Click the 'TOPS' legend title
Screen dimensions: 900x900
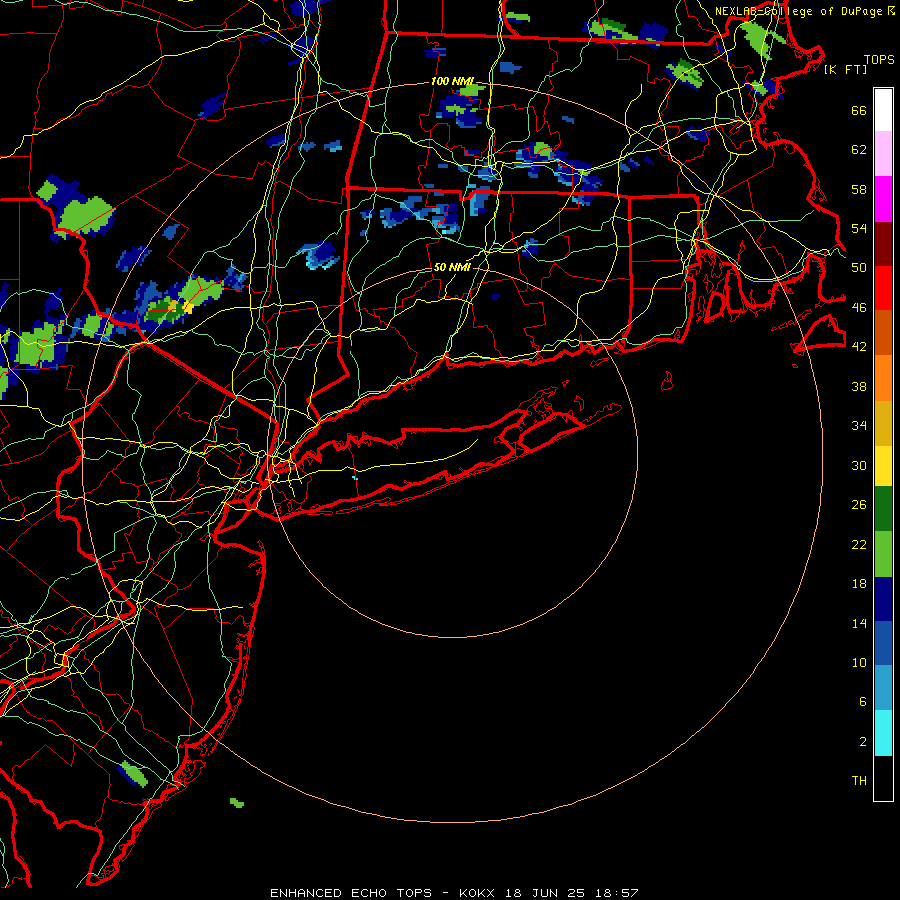pos(879,60)
